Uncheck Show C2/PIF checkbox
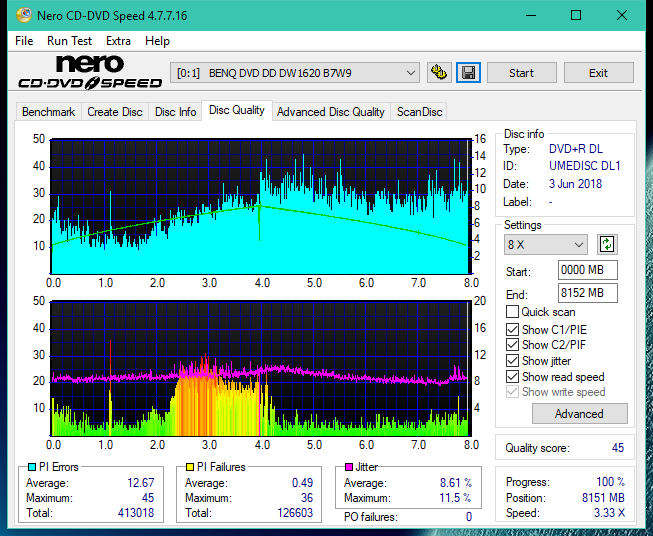653x536 pixels. (x=512, y=345)
